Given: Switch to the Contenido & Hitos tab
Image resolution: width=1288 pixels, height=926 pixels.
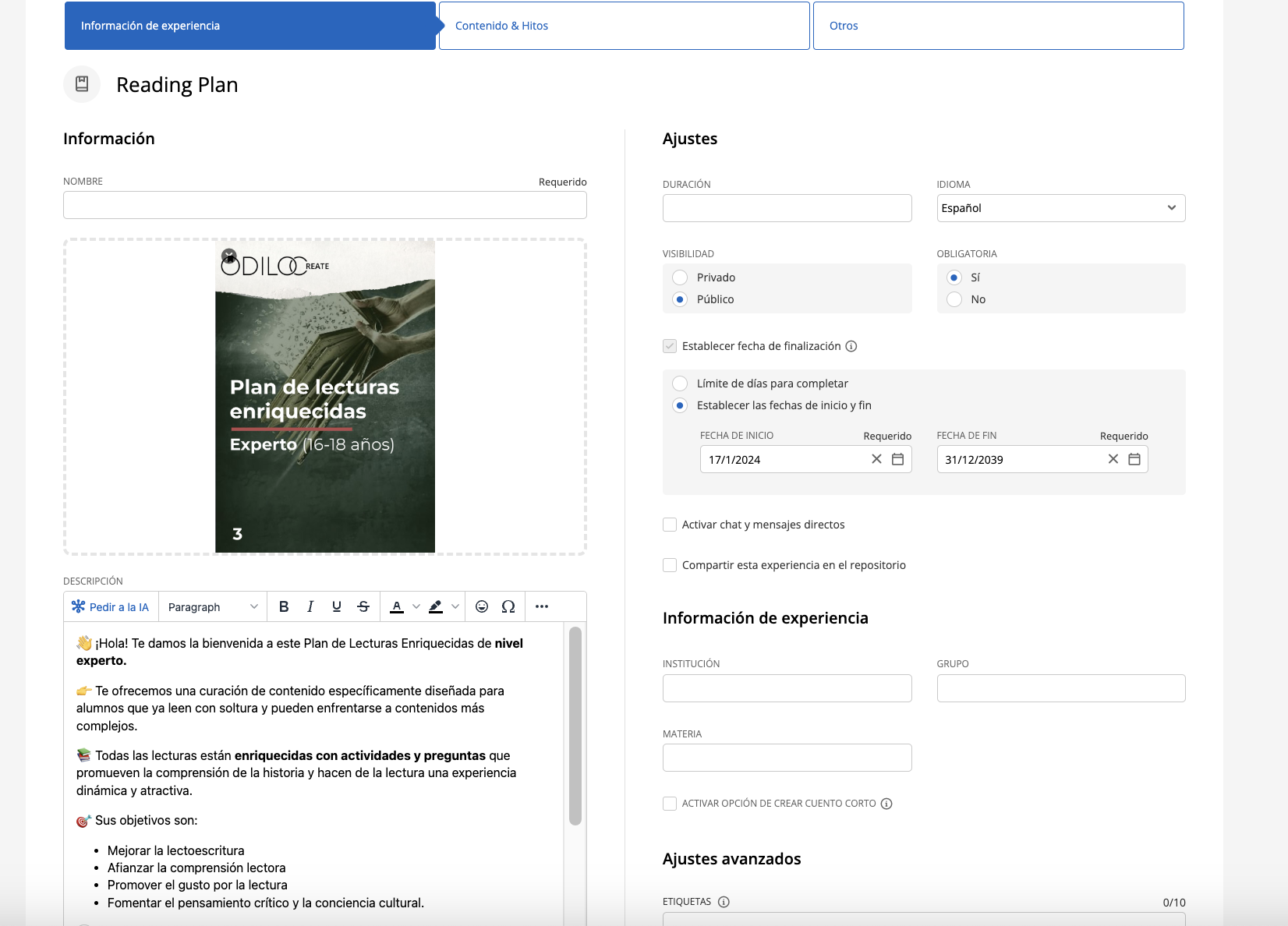Looking at the screenshot, I should (625, 26).
